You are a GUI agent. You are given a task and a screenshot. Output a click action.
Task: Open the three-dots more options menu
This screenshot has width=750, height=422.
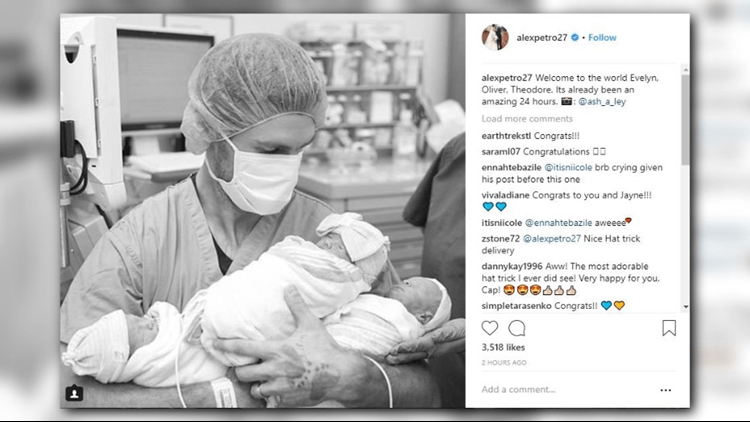coord(666,390)
